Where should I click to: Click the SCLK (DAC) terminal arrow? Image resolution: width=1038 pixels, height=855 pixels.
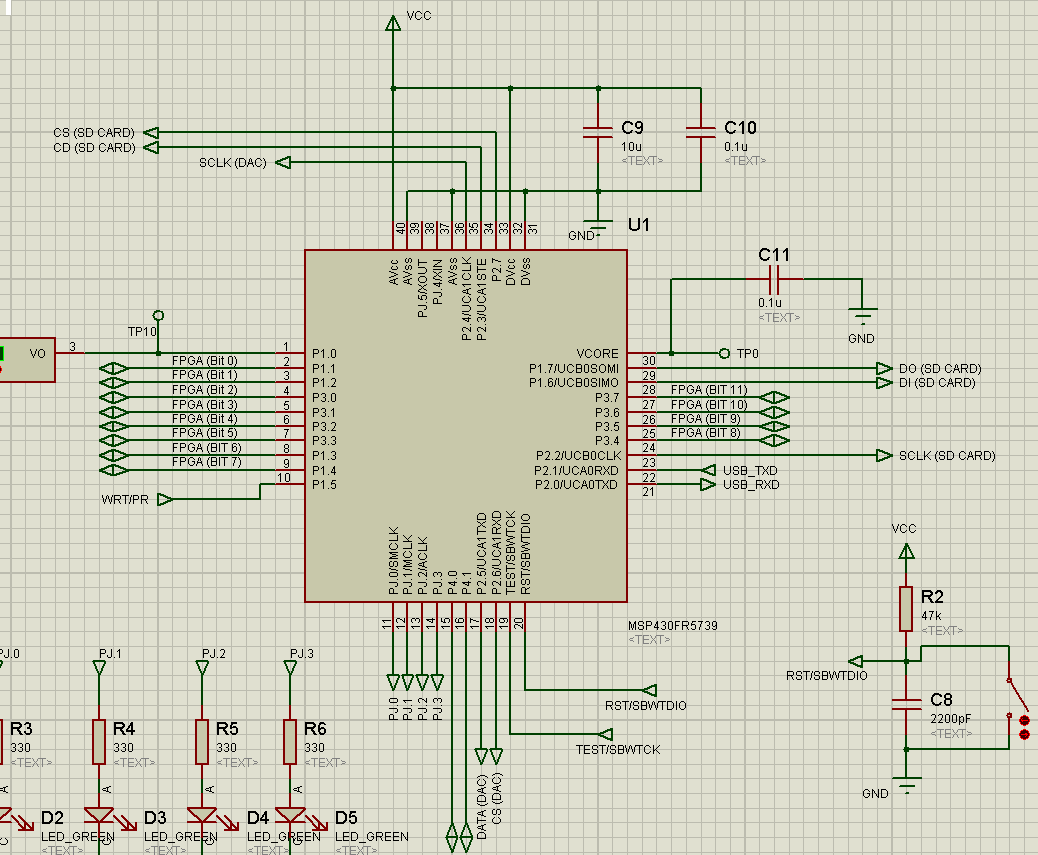coord(283,162)
